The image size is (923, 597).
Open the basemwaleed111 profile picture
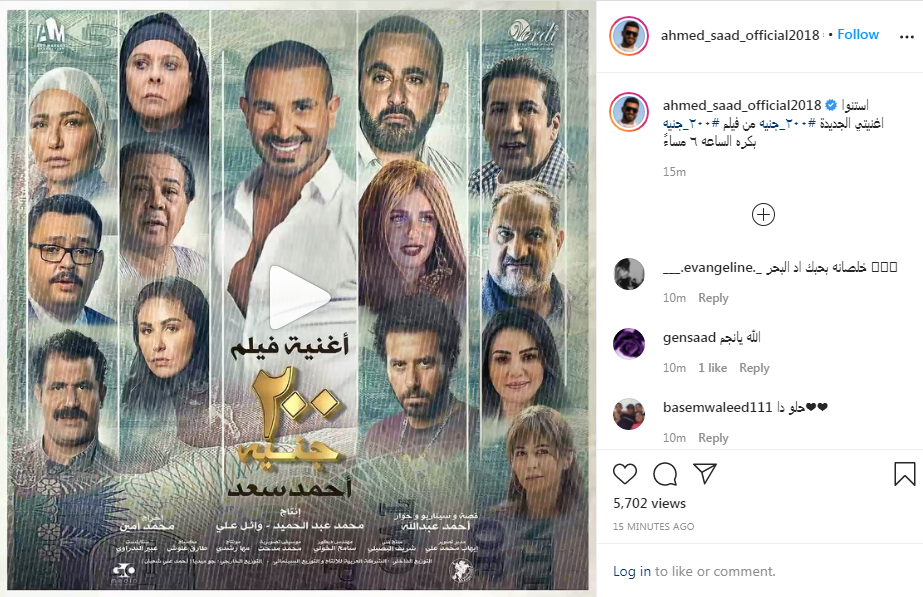(629, 414)
